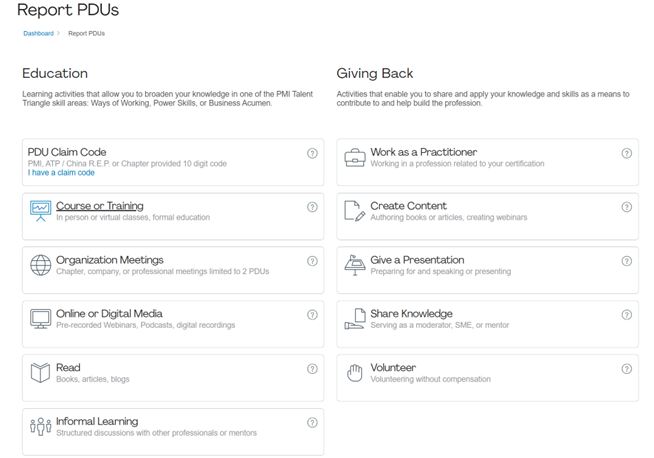Click the Share Knowledge icon
This screenshot has width=654, height=458.
pyautogui.click(x=355, y=319)
